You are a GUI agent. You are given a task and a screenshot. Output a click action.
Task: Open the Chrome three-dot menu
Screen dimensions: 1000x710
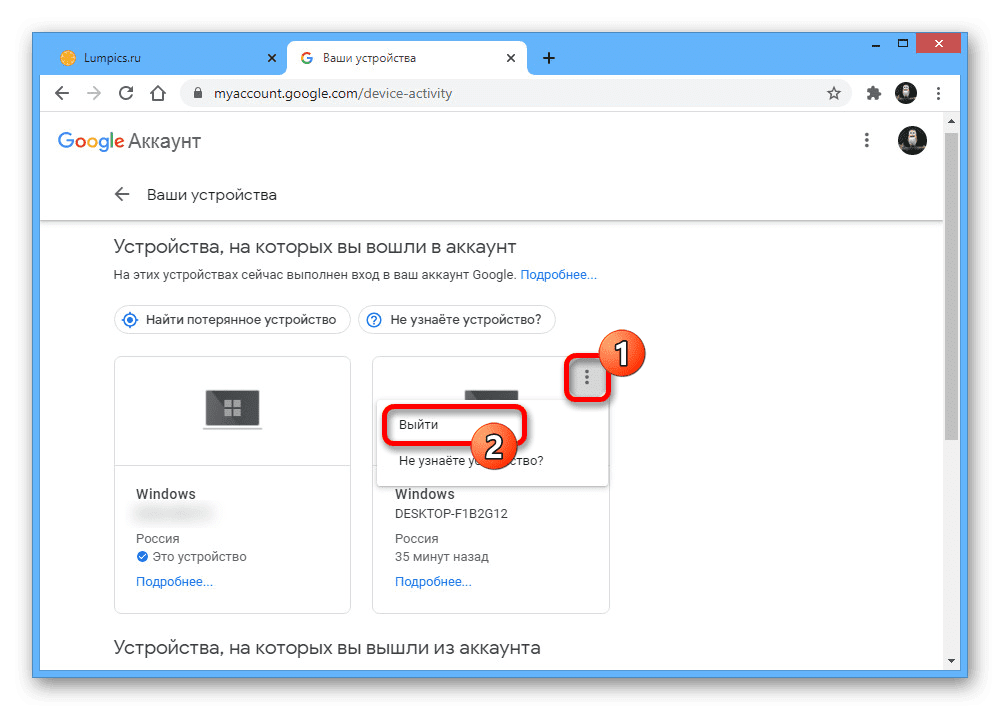[938, 93]
